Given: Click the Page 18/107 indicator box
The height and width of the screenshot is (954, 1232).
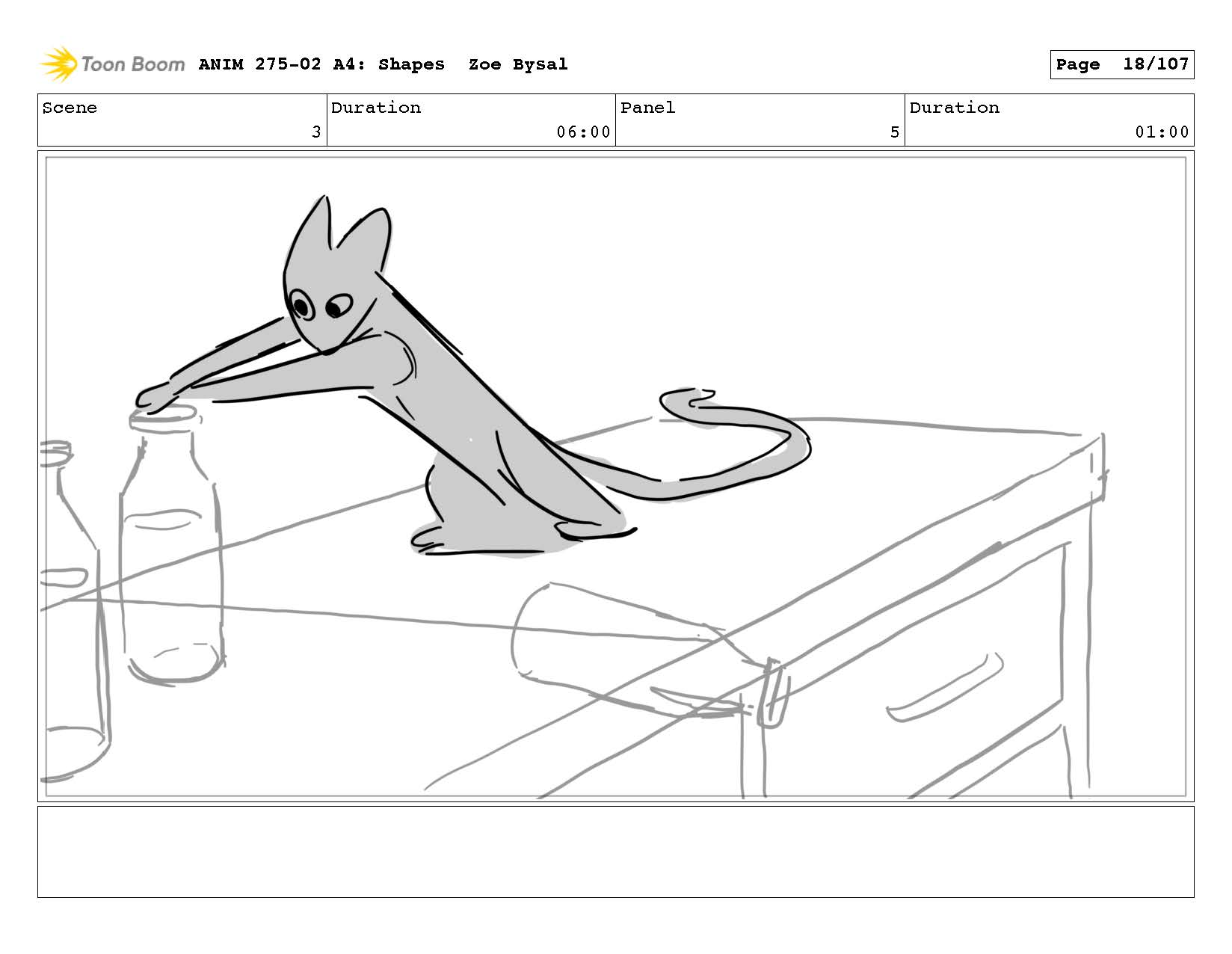Looking at the screenshot, I should coord(1121,64).
